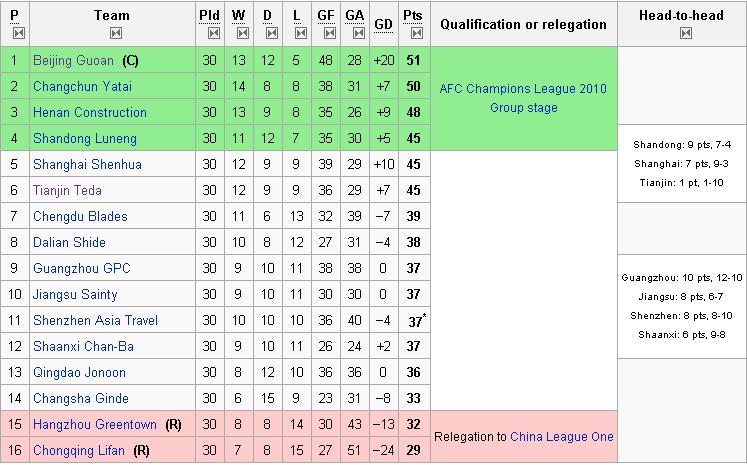Open the China League One link
This screenshot has width=747, height=465.
(x=562, y=437)
